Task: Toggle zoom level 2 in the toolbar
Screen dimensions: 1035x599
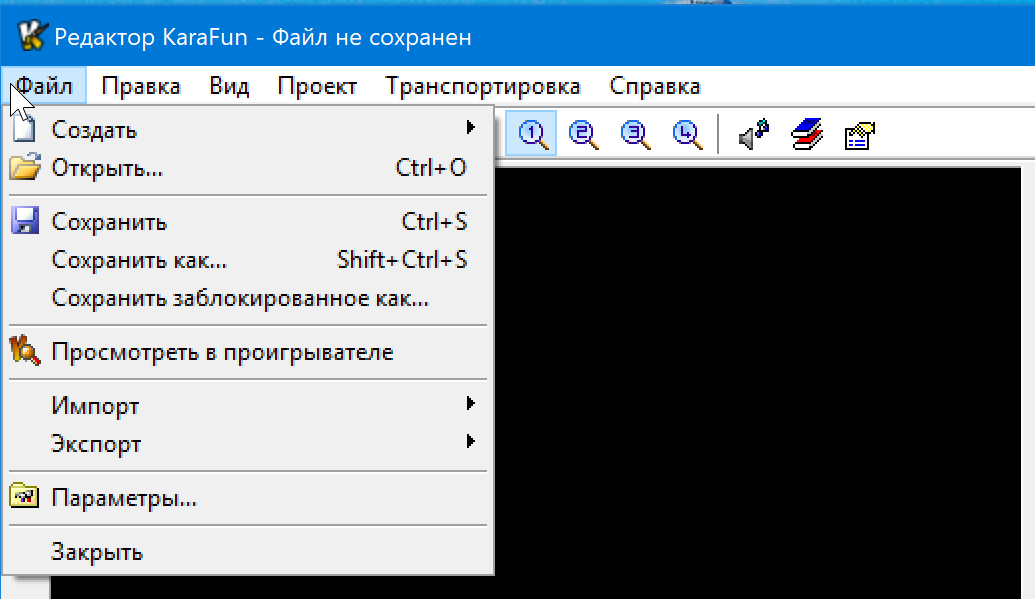Action: click(x=583, y=132)
